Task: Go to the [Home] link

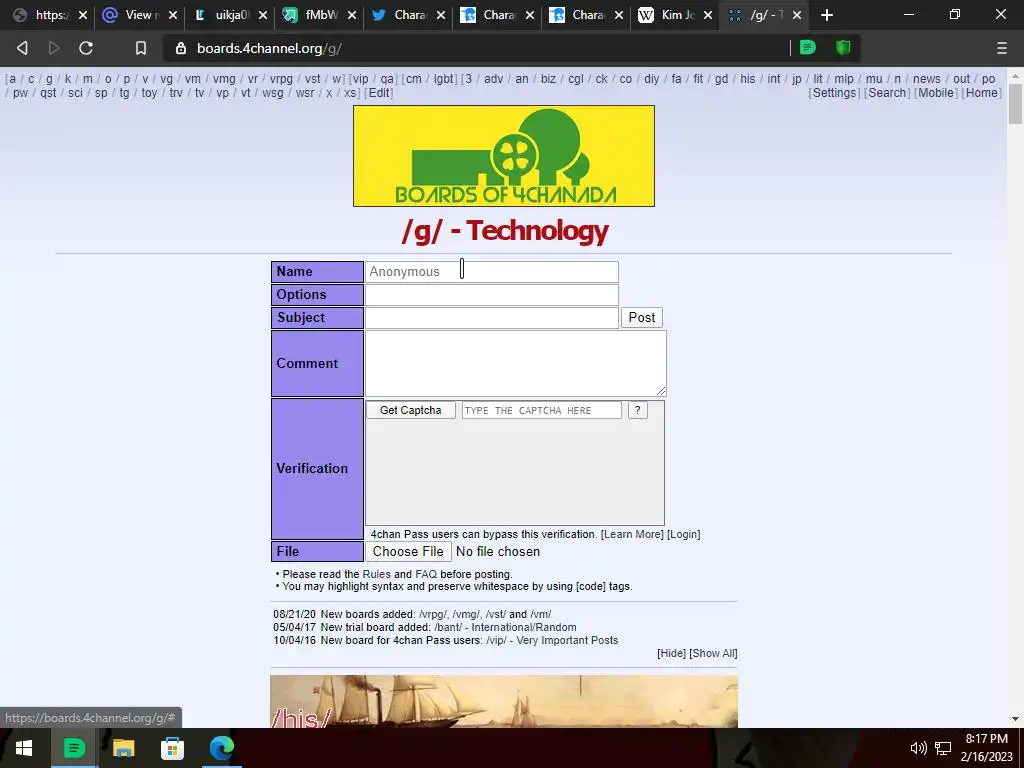Action: point(982,93)
